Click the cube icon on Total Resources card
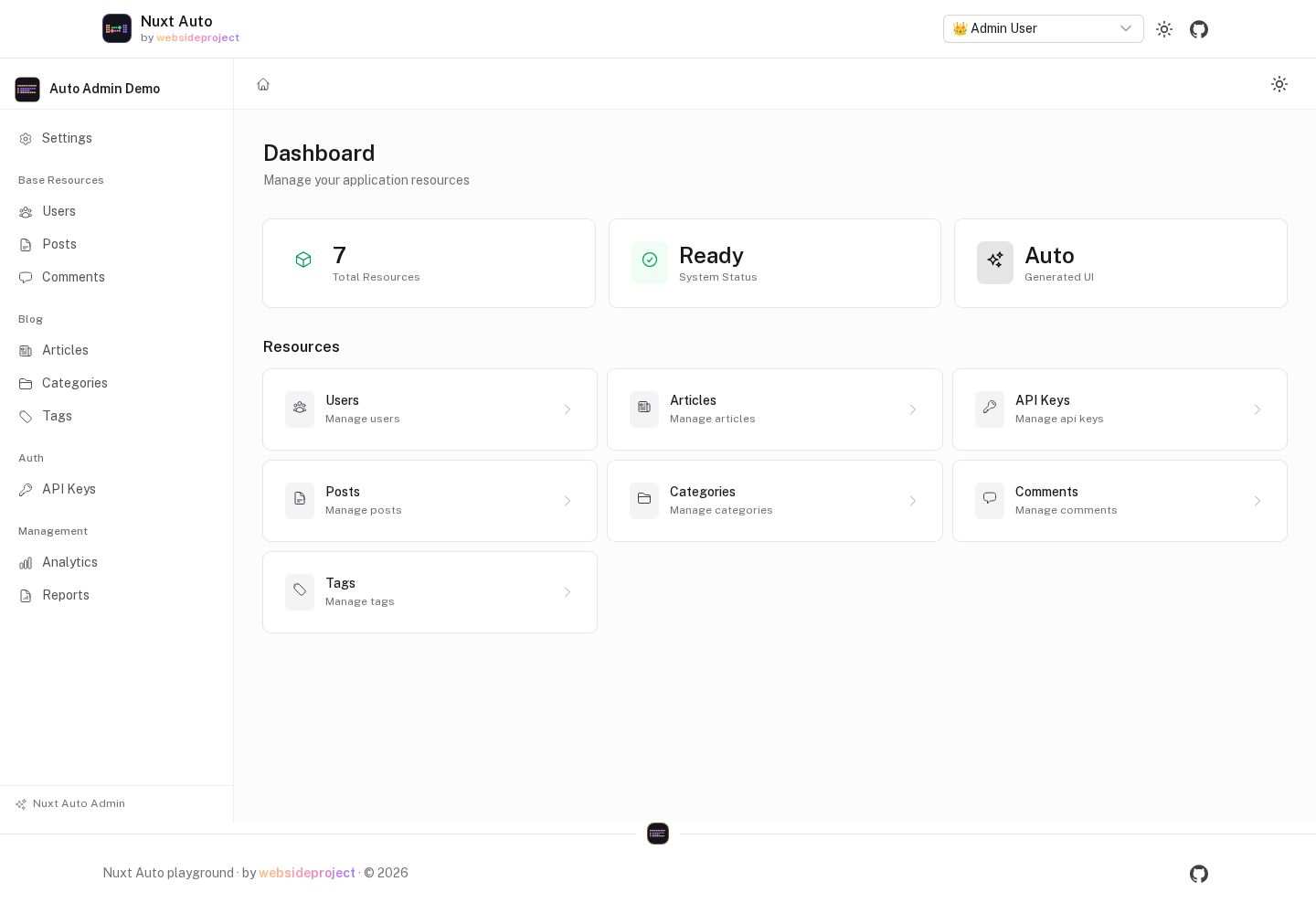 pyautogui.click(x=303, y=260)
